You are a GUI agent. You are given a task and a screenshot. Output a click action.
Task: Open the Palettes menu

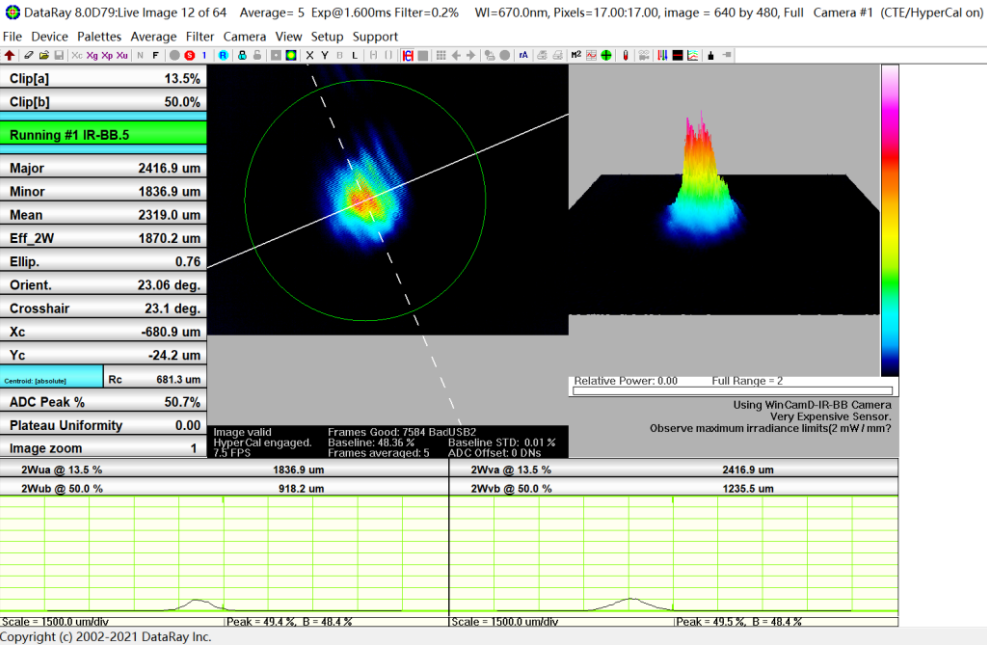(x=99, y=36)
